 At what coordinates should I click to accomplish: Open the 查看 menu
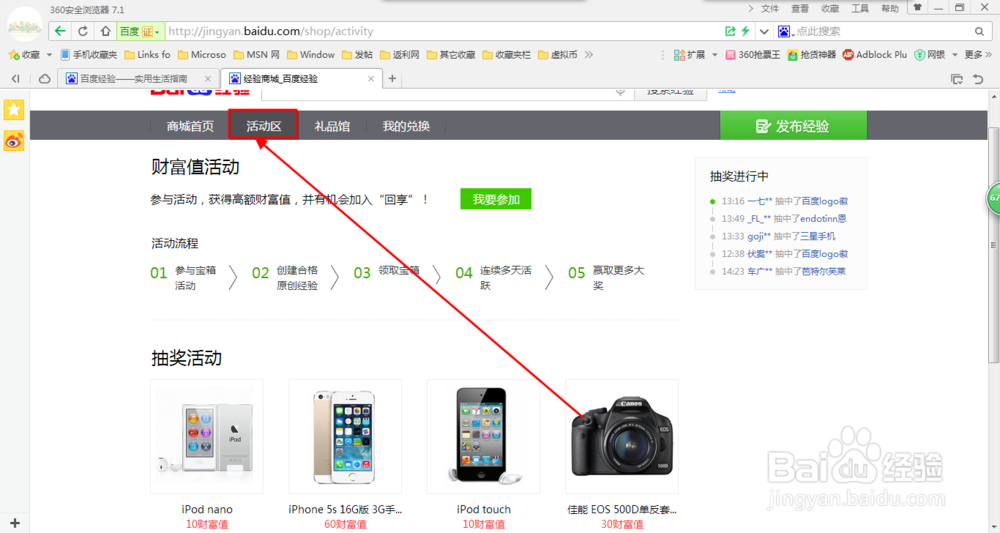click(800, 8)
